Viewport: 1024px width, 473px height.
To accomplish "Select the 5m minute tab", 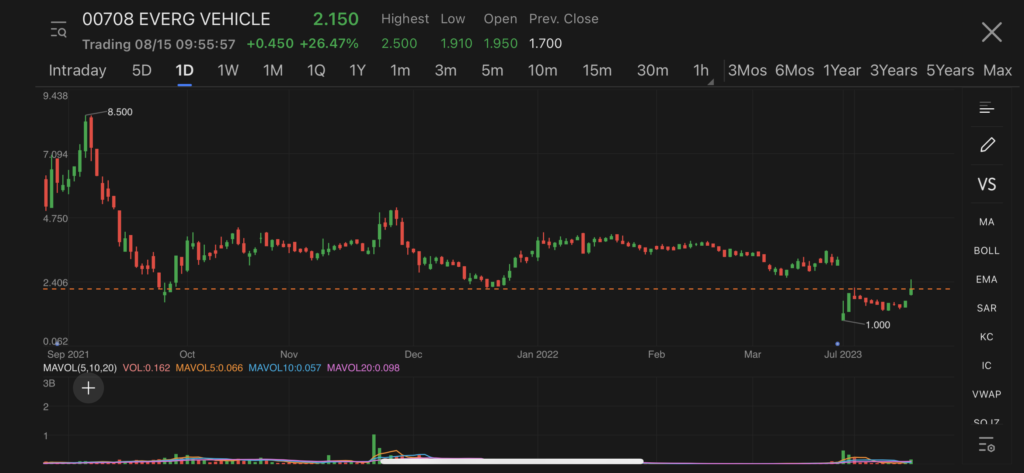I will (492, 71).
